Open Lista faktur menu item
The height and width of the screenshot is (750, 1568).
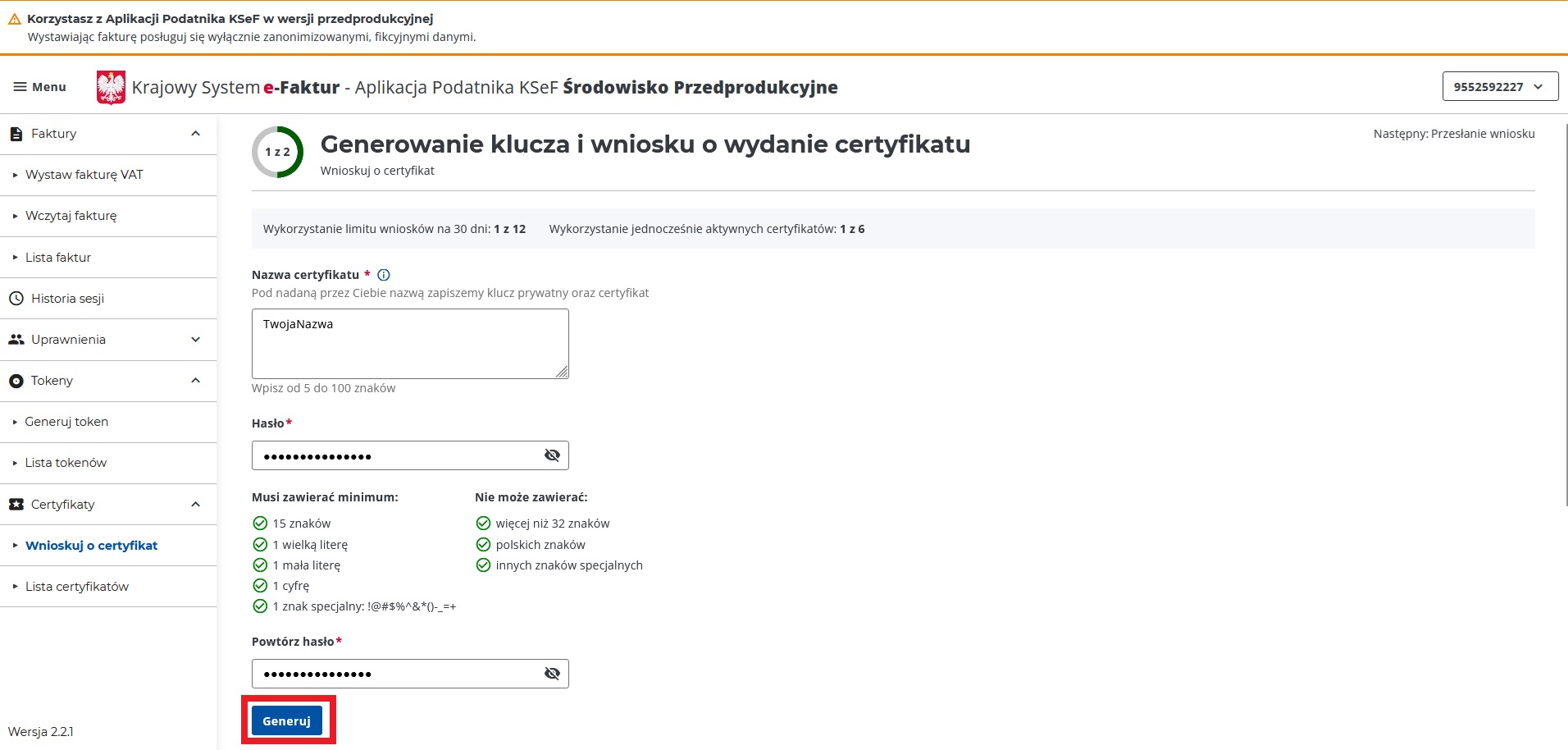pyautogui.click(x=108, y=258)
